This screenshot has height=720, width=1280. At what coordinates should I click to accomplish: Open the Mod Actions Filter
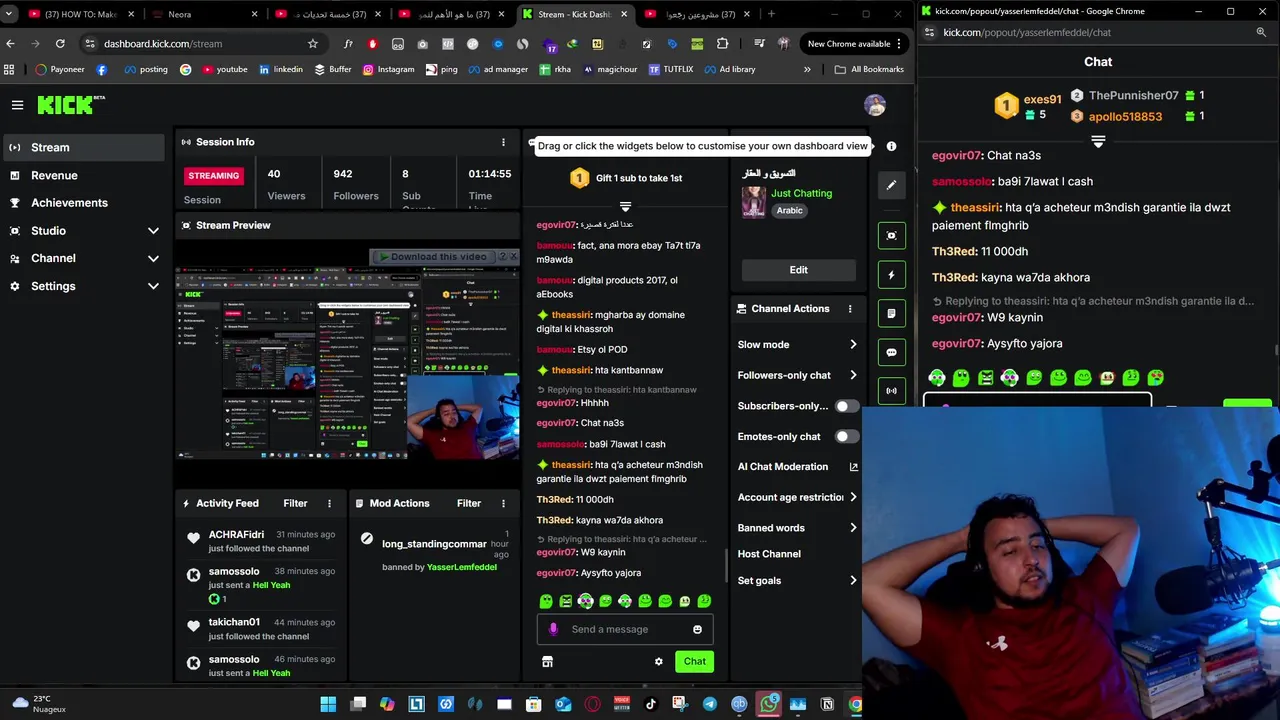(469, 503)
